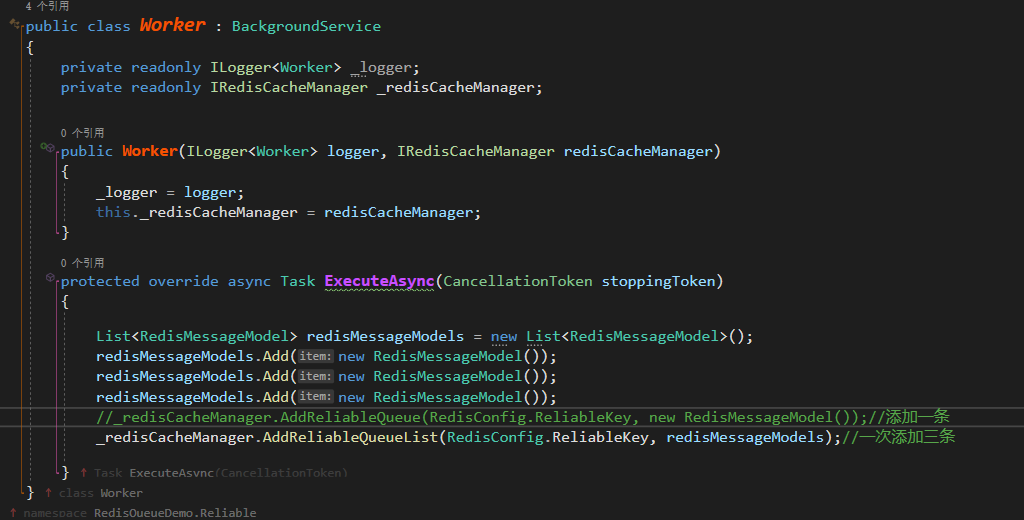1024x520 pixels.
Task: Click "Task ExecuteAsync(CancellationToken)" closing brace hint
Action: (220, 473)
